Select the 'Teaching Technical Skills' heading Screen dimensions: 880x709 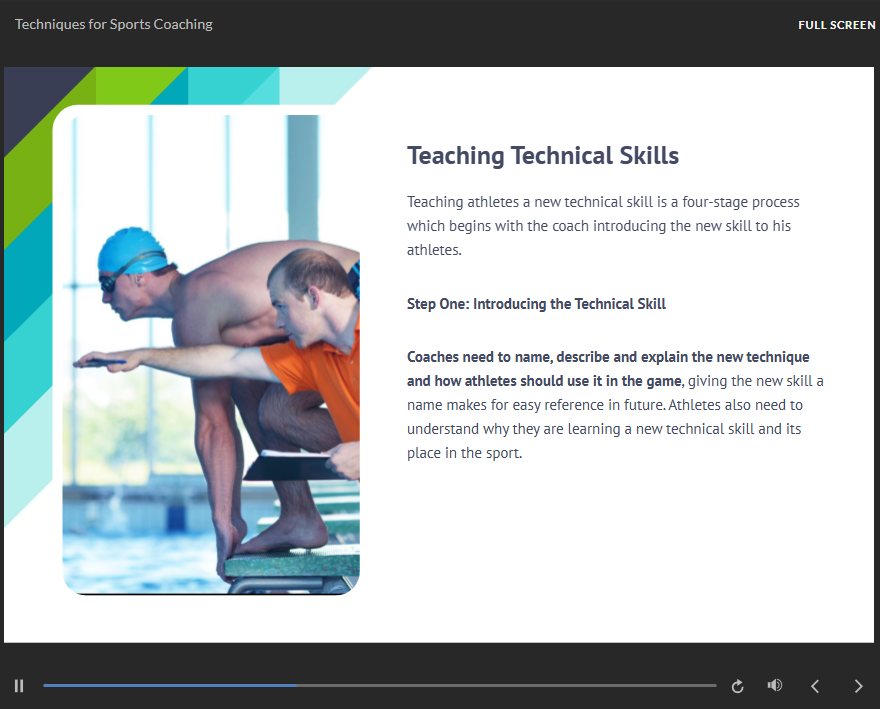pos(543,155)
